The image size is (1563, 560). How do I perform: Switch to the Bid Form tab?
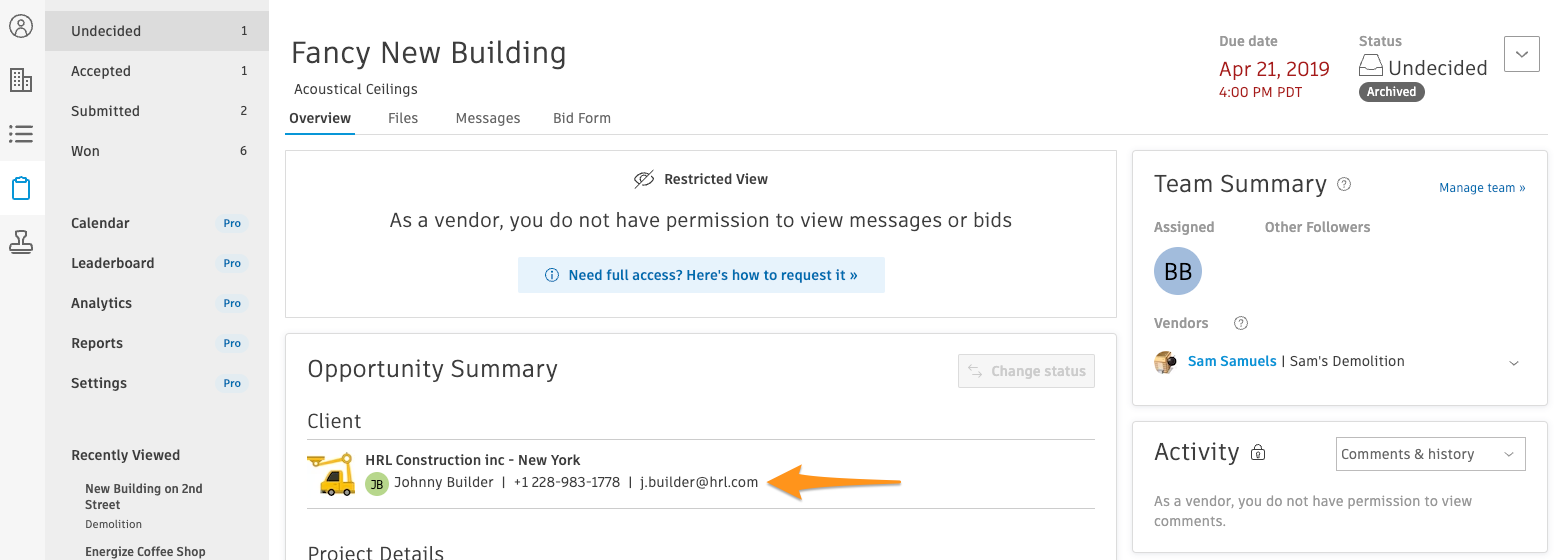click(582, 118)
